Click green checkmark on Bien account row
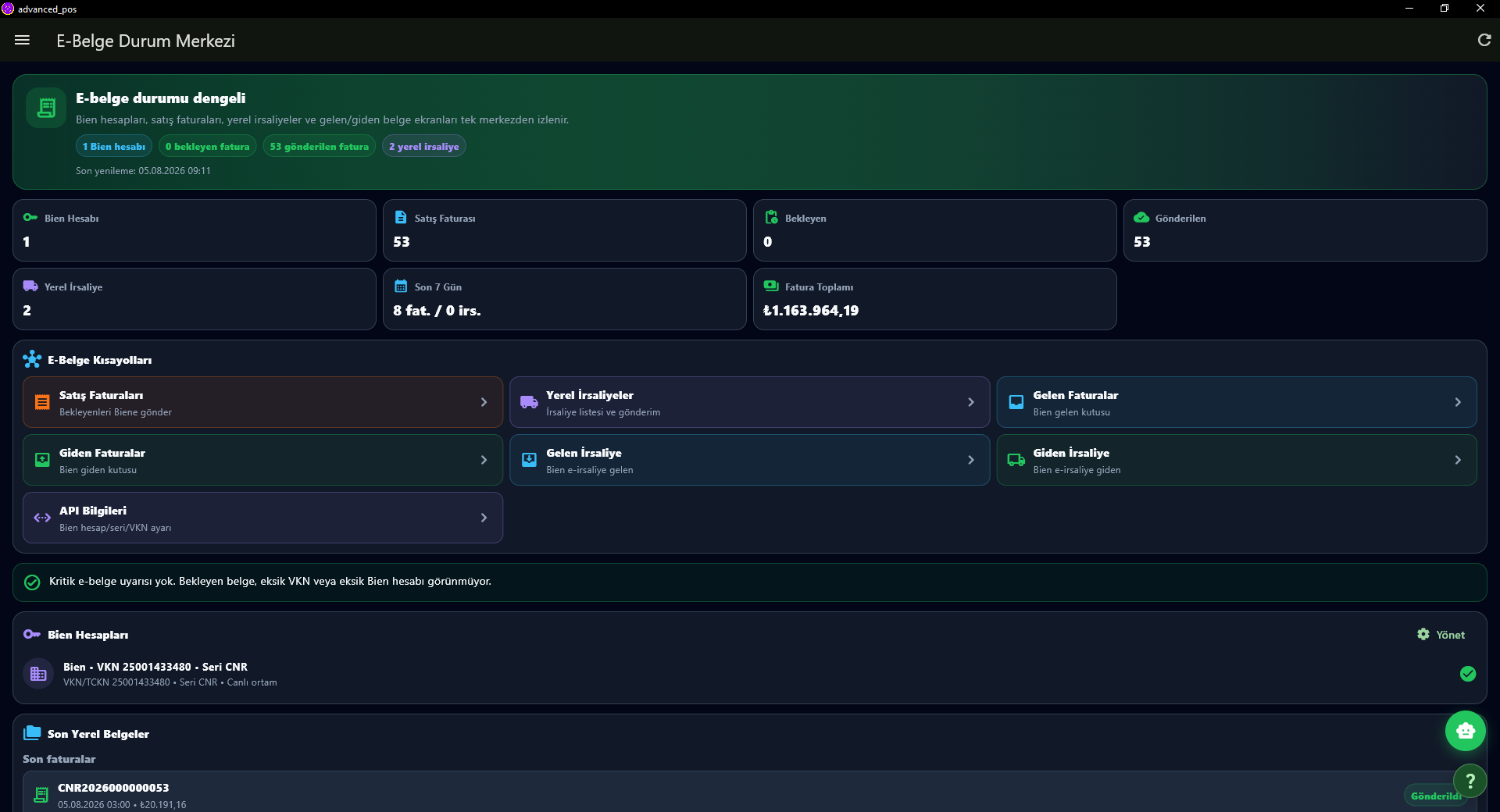Viewport: 1500px width, 812px height. click(1468, 674)
